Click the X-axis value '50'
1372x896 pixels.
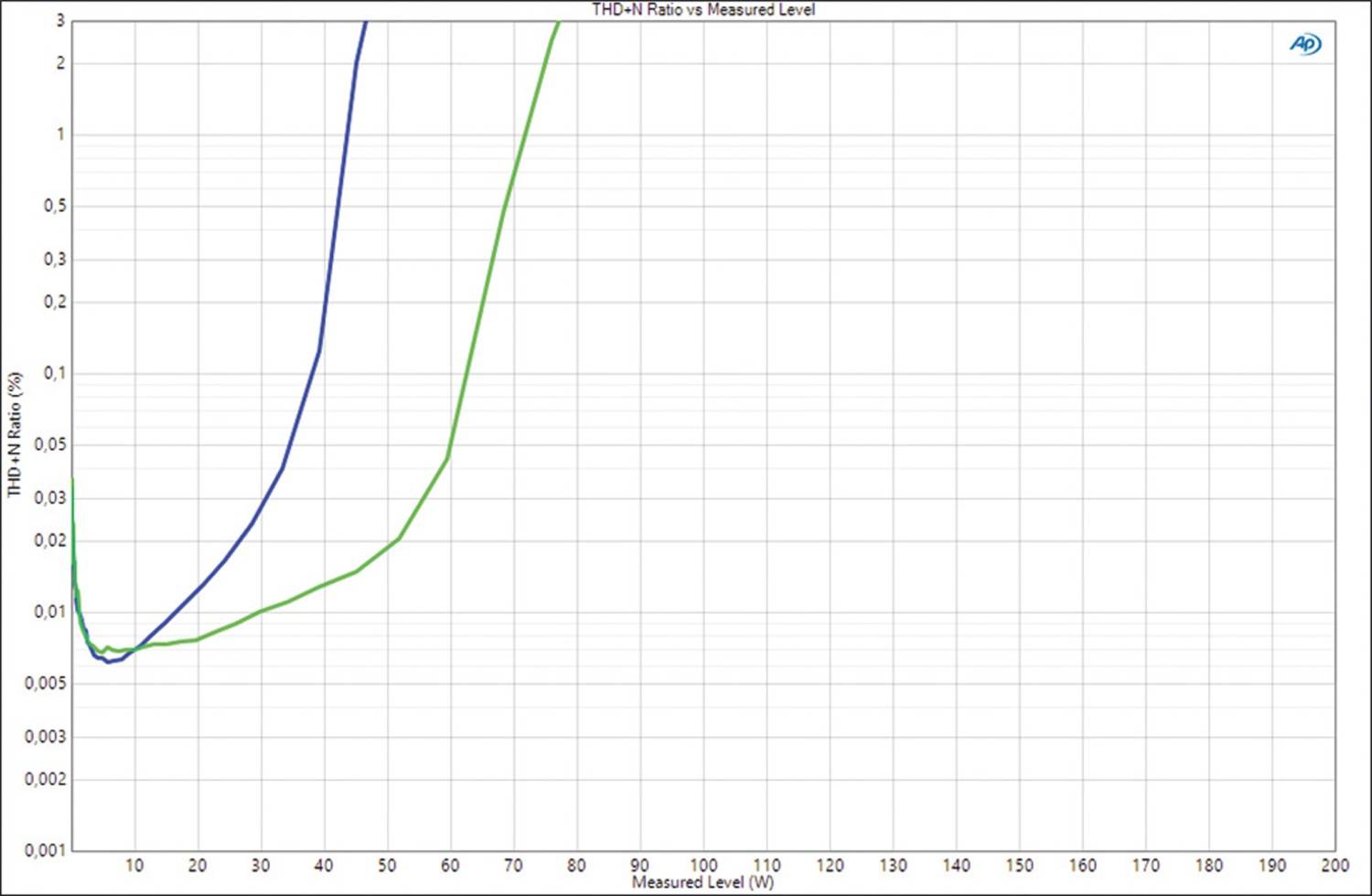click(x=387, y=865)
